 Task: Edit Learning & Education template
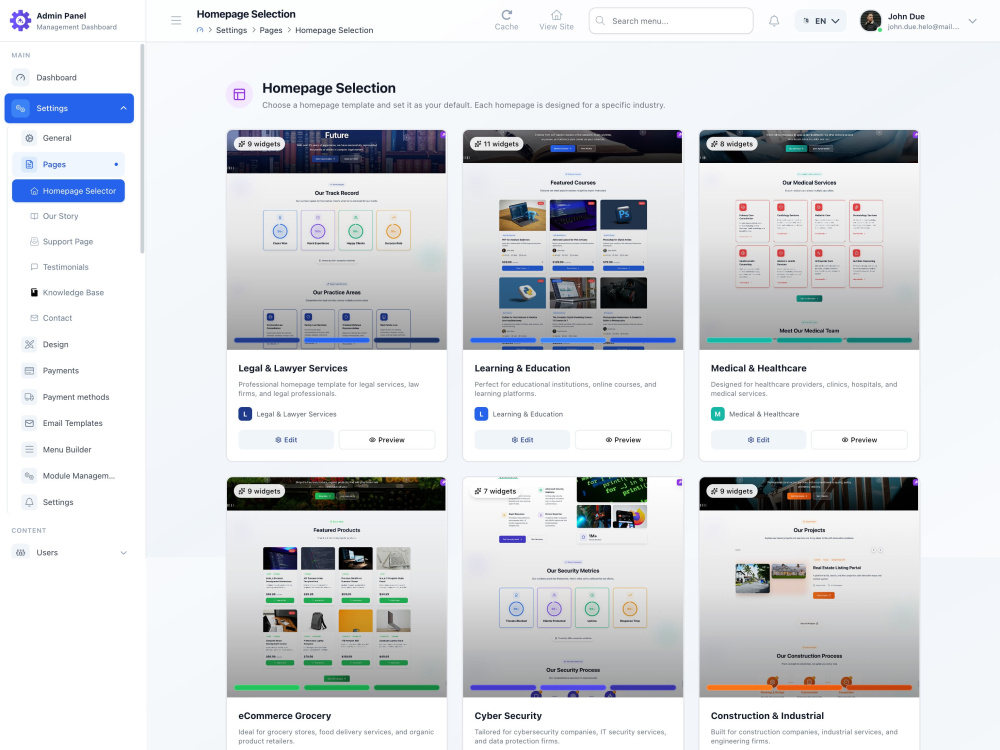click(x=522, y=439)
